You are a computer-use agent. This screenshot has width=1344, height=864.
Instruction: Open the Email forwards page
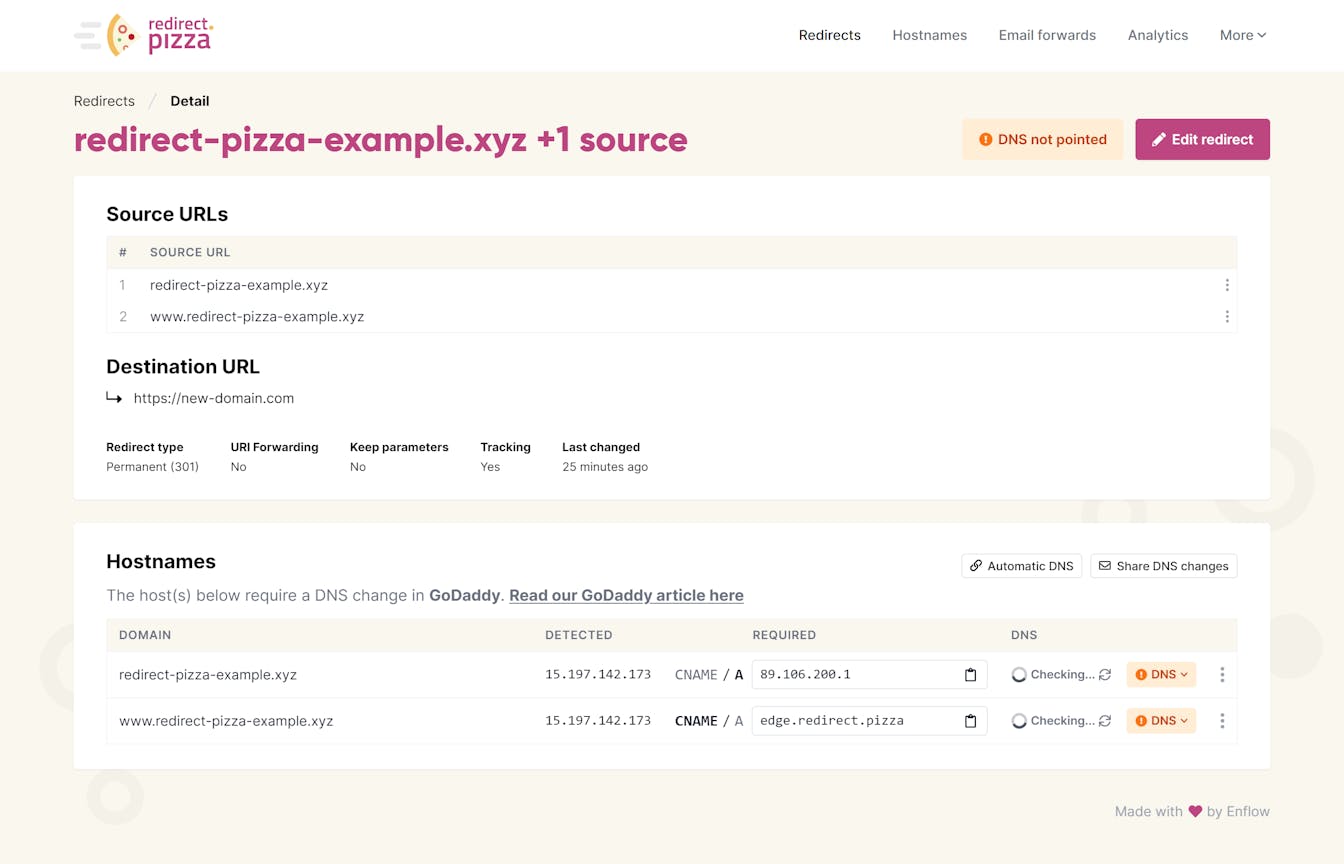[x=1047, y=35]
